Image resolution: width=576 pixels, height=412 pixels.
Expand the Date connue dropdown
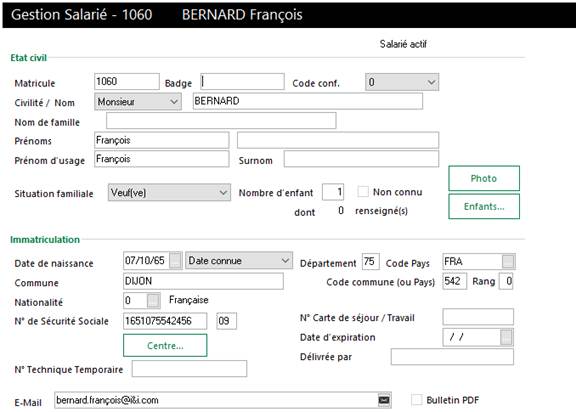[x=239, y=261]
